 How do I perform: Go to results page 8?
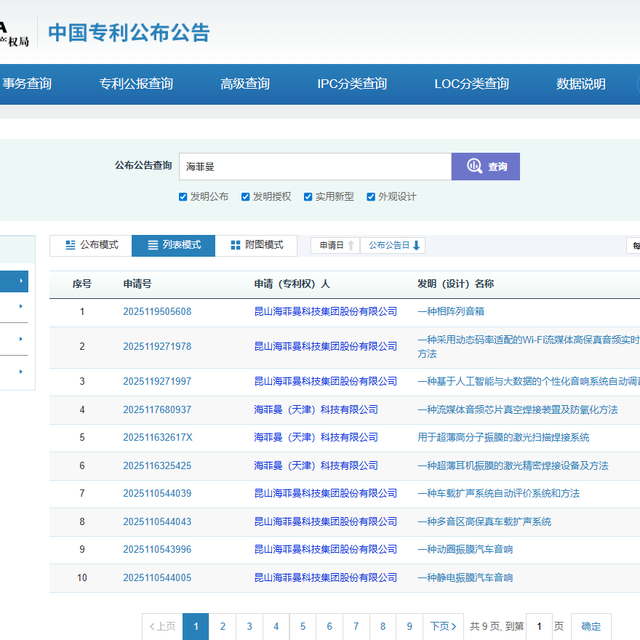point(382,627)
